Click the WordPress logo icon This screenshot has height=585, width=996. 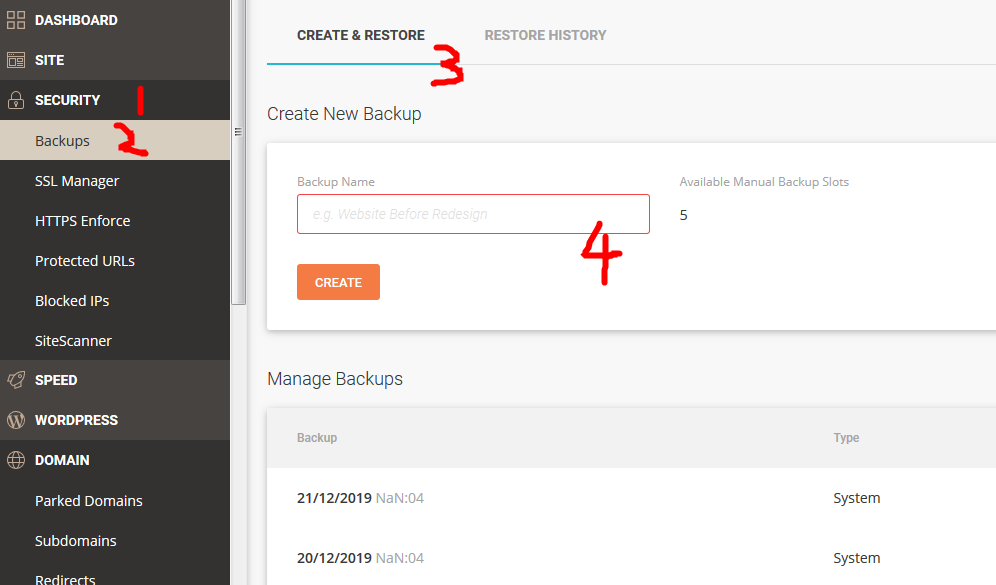point(16,420)
